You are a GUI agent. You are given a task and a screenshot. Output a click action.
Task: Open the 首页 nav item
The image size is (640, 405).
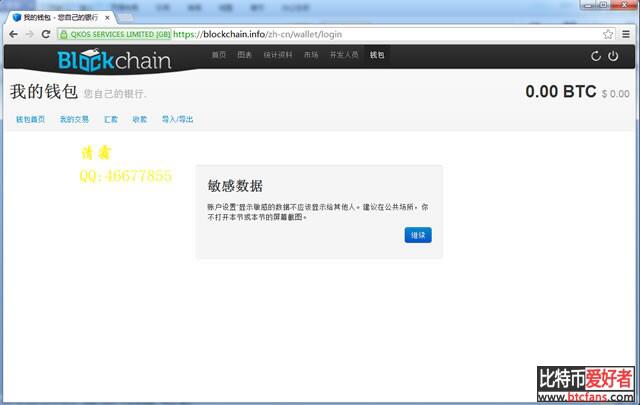coord(219,55)
